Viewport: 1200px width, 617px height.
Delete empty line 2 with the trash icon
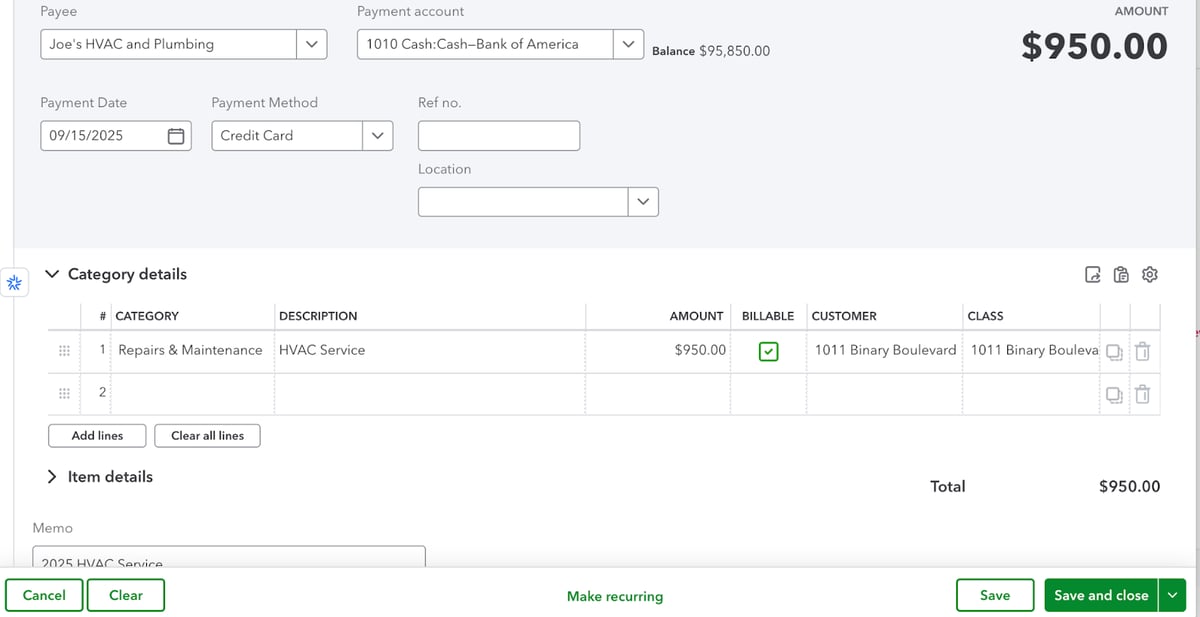click(x=1142, y=395)
